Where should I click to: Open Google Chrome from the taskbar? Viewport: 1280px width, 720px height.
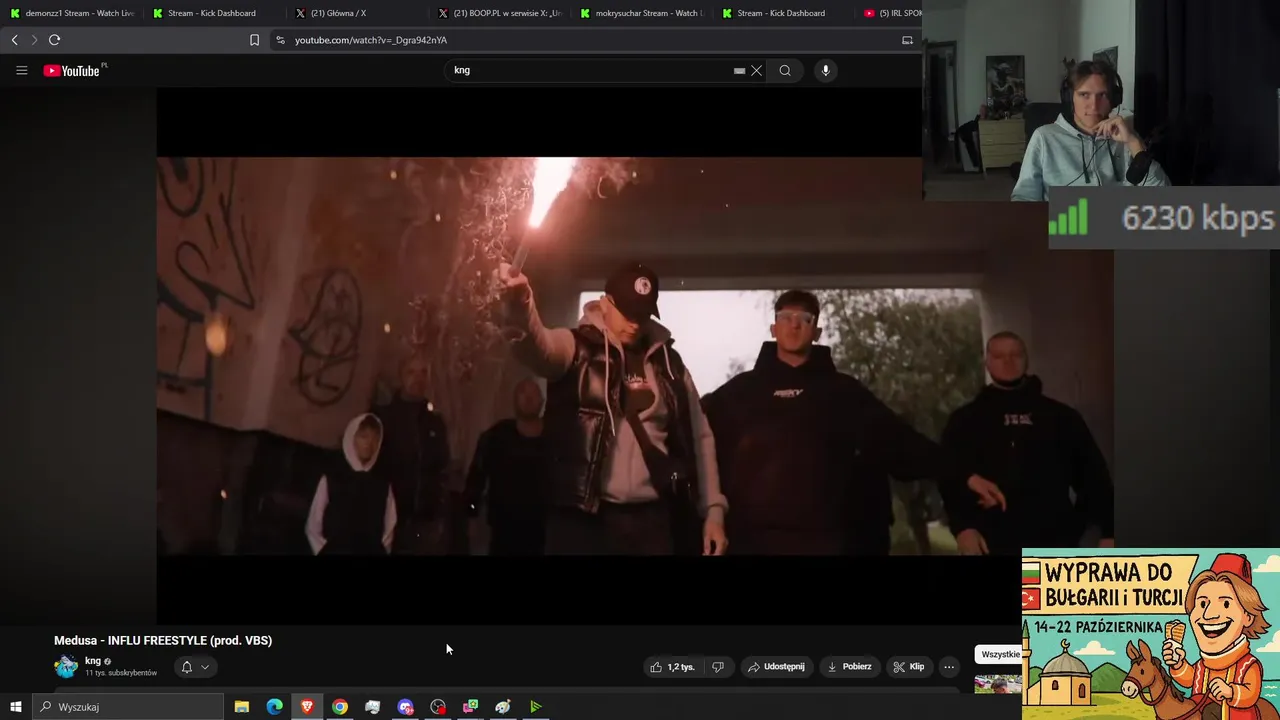[340, 707]
